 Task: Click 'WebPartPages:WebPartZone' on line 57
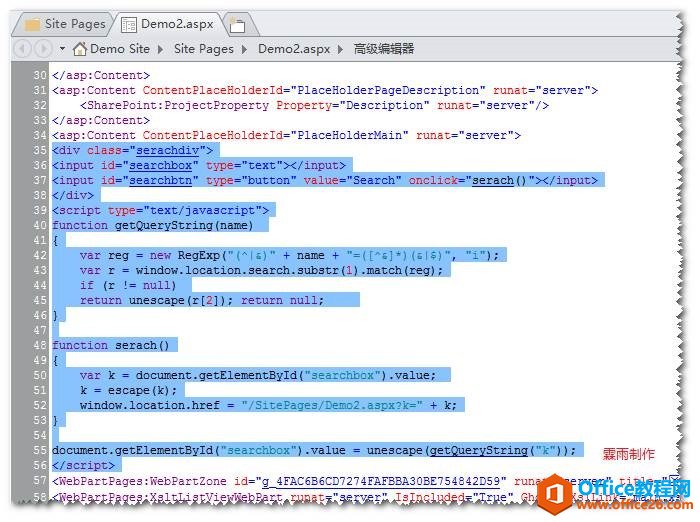click(x=143, y=481)
